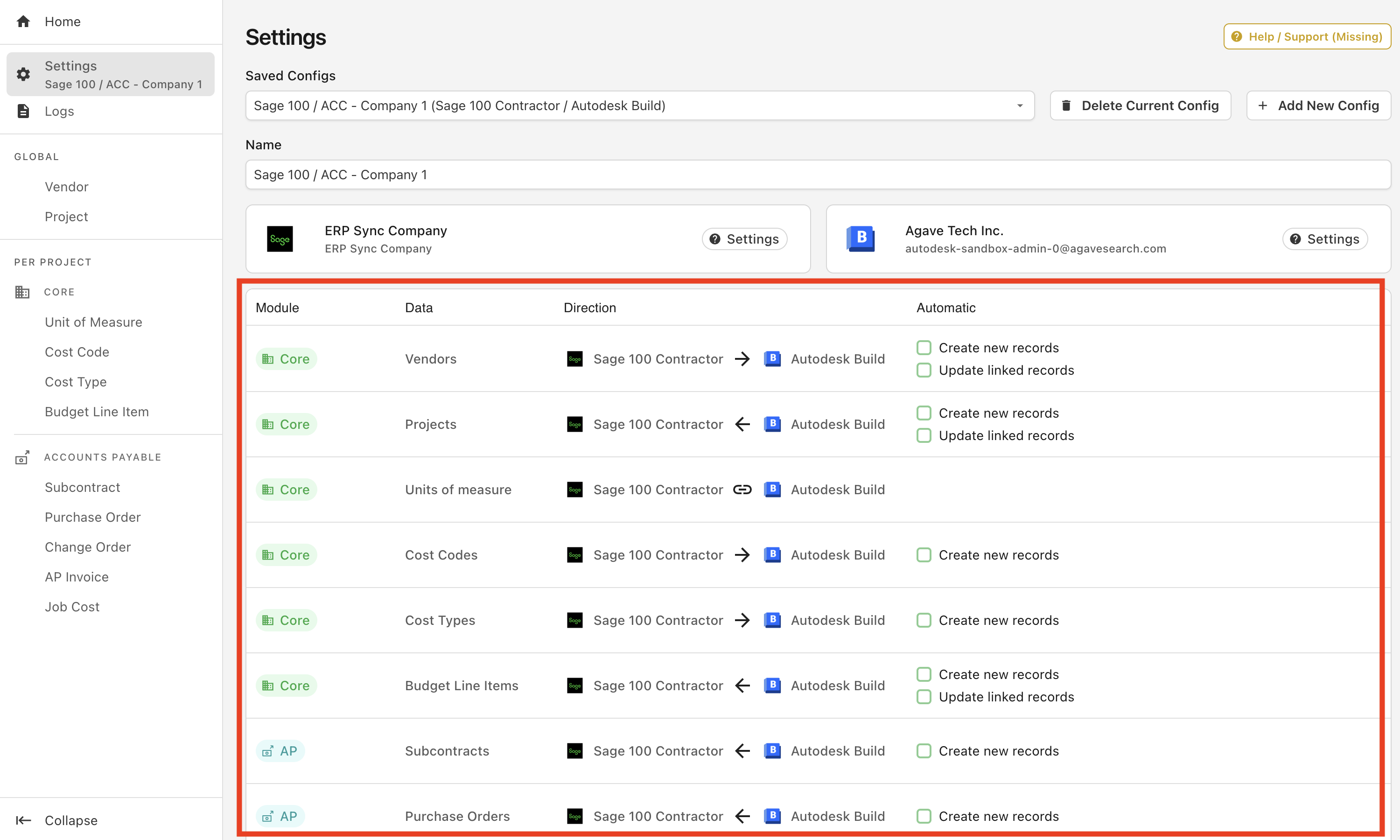Click the Sage logo in ERP Sync Company card

coord(280,239)
